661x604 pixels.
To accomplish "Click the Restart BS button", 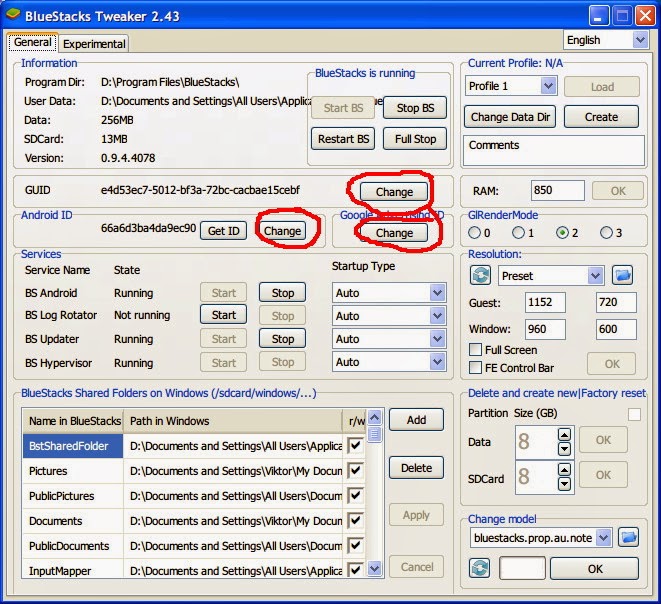I will coord(343,139).
